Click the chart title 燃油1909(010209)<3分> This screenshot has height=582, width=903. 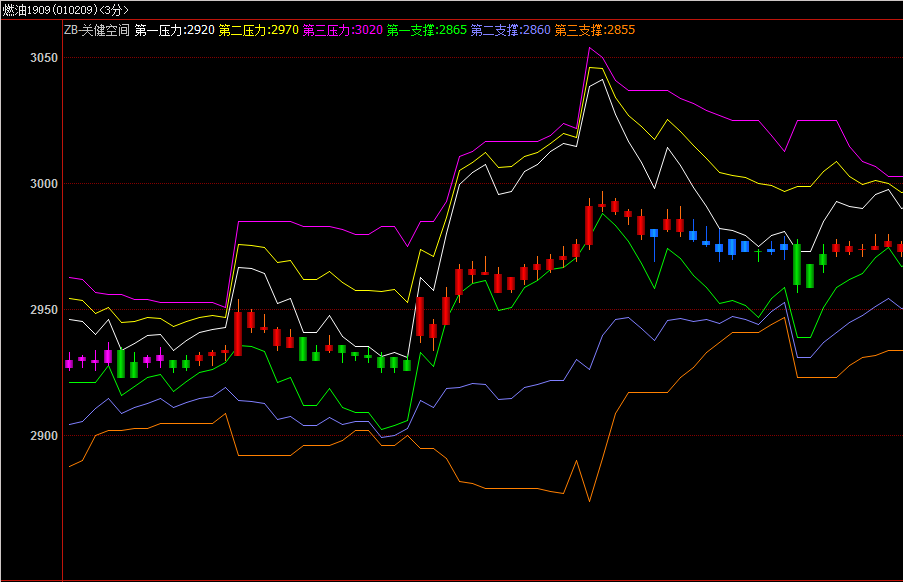click(65, 10)
